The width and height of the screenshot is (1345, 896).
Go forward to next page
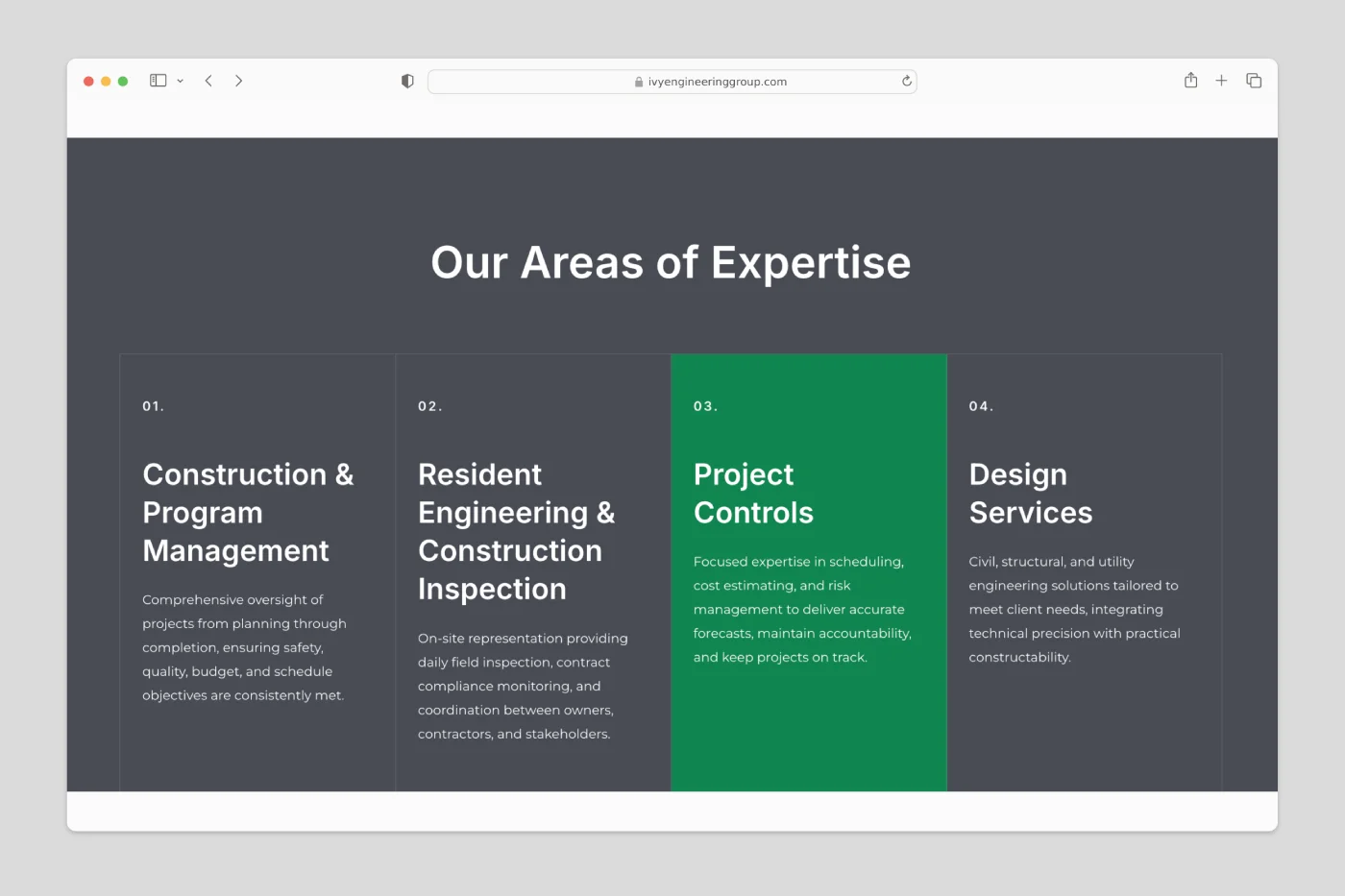[238, 81]
